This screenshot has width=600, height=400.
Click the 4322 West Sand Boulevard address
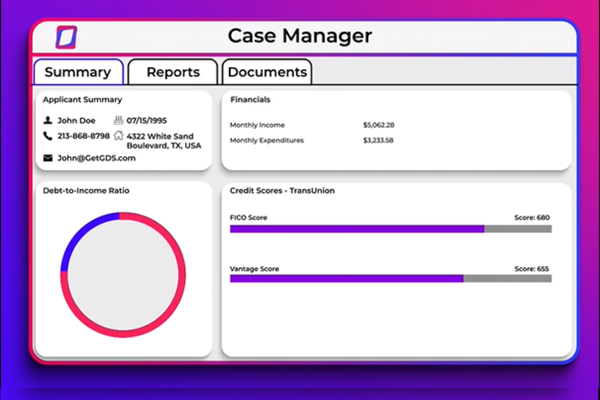pos(163,140)
